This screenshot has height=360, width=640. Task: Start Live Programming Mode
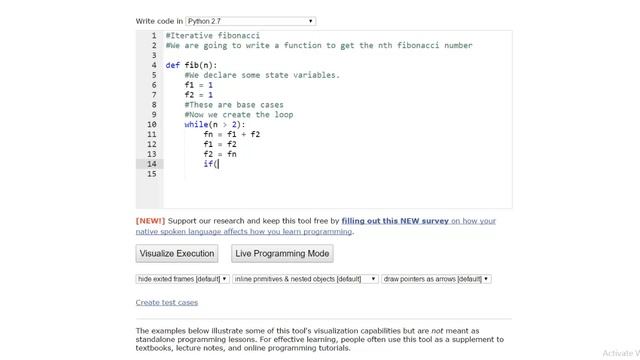[x=282, y=253]
